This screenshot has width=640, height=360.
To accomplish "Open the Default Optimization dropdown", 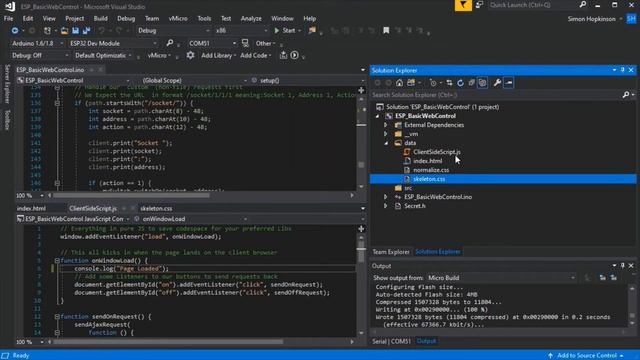I will pyautogui.click(x=103, y=55).
